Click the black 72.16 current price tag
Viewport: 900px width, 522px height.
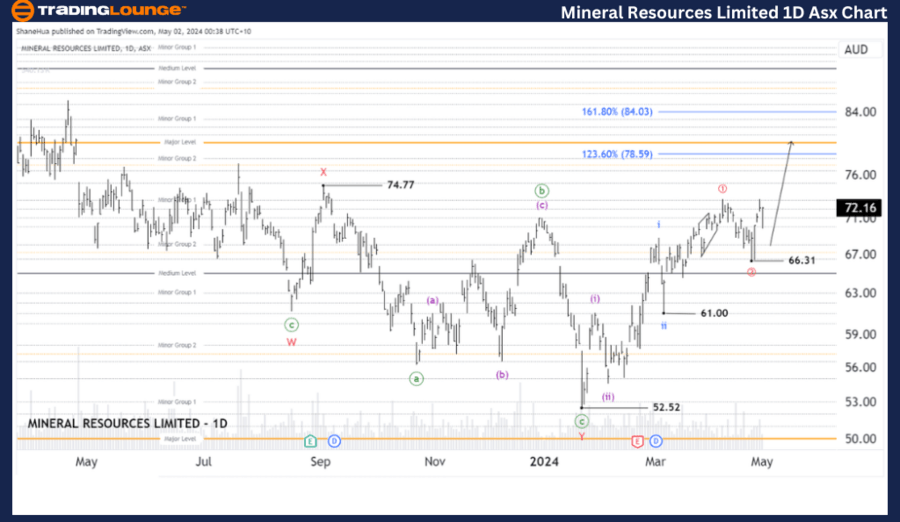click(x=859, y=208)
